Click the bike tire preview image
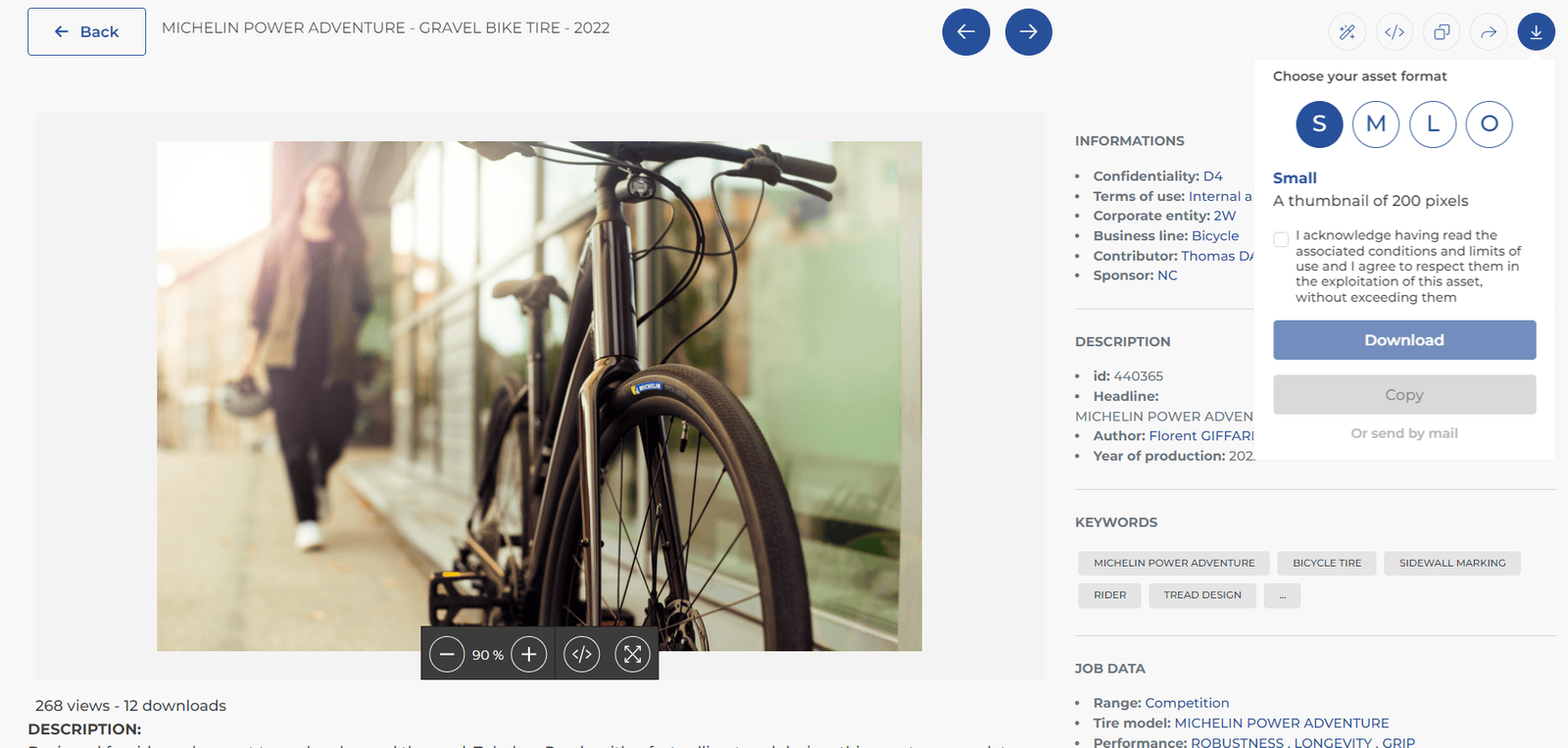Viewport: 1568px width, 748px height. click(539, 396)
